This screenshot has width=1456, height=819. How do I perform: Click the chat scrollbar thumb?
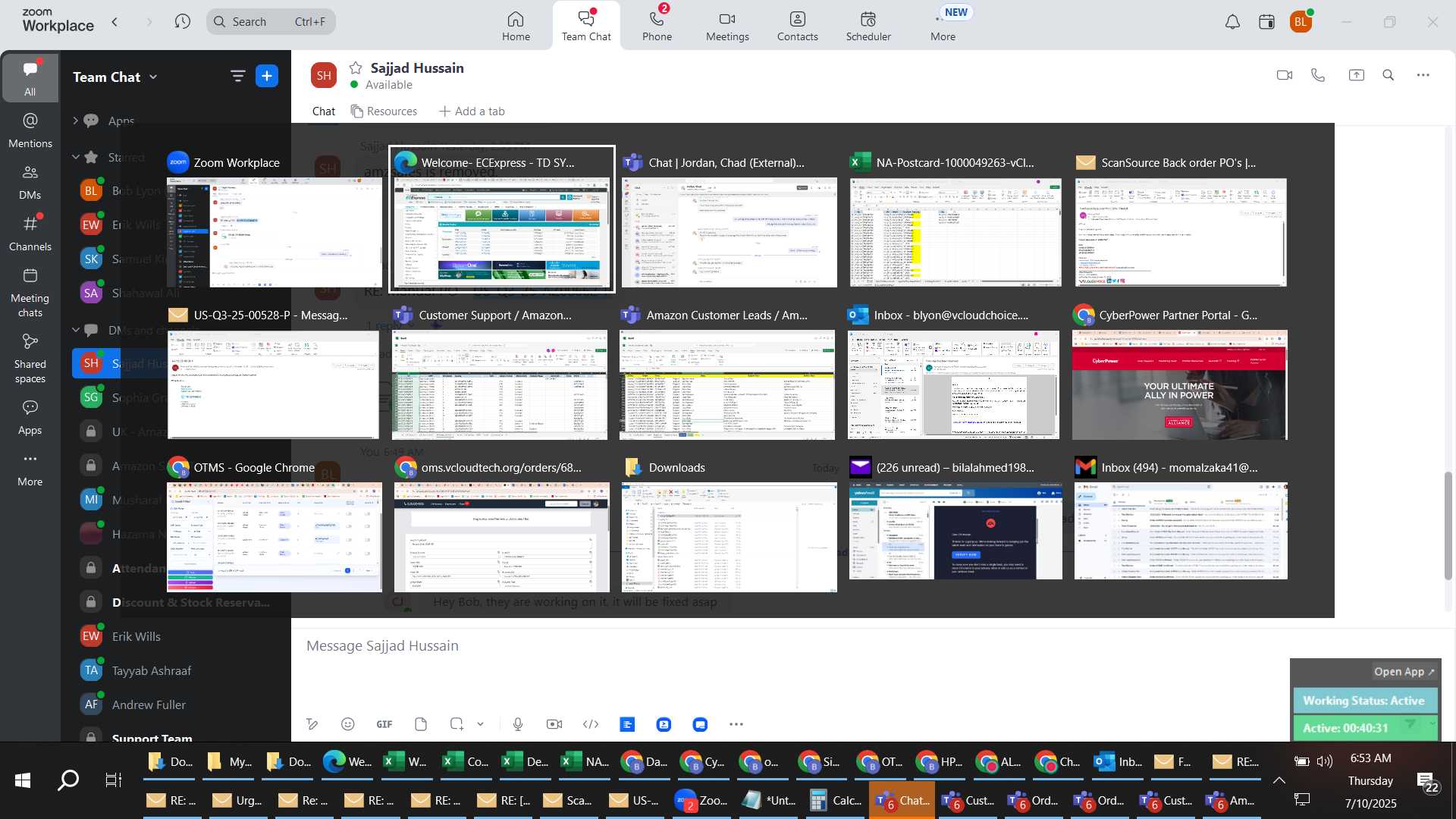click(x=1448, y=526)
